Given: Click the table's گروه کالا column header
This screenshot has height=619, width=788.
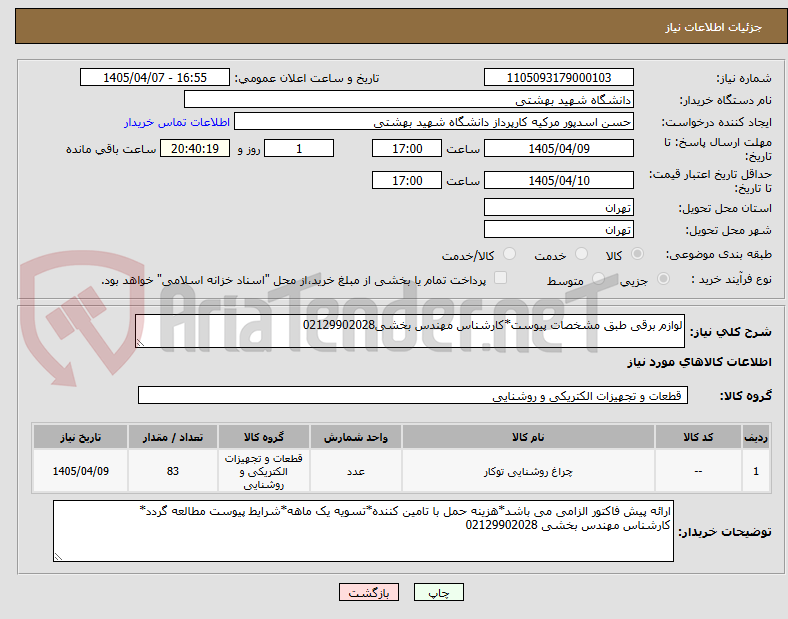Looking at the screenshot, I should [264, 437].
